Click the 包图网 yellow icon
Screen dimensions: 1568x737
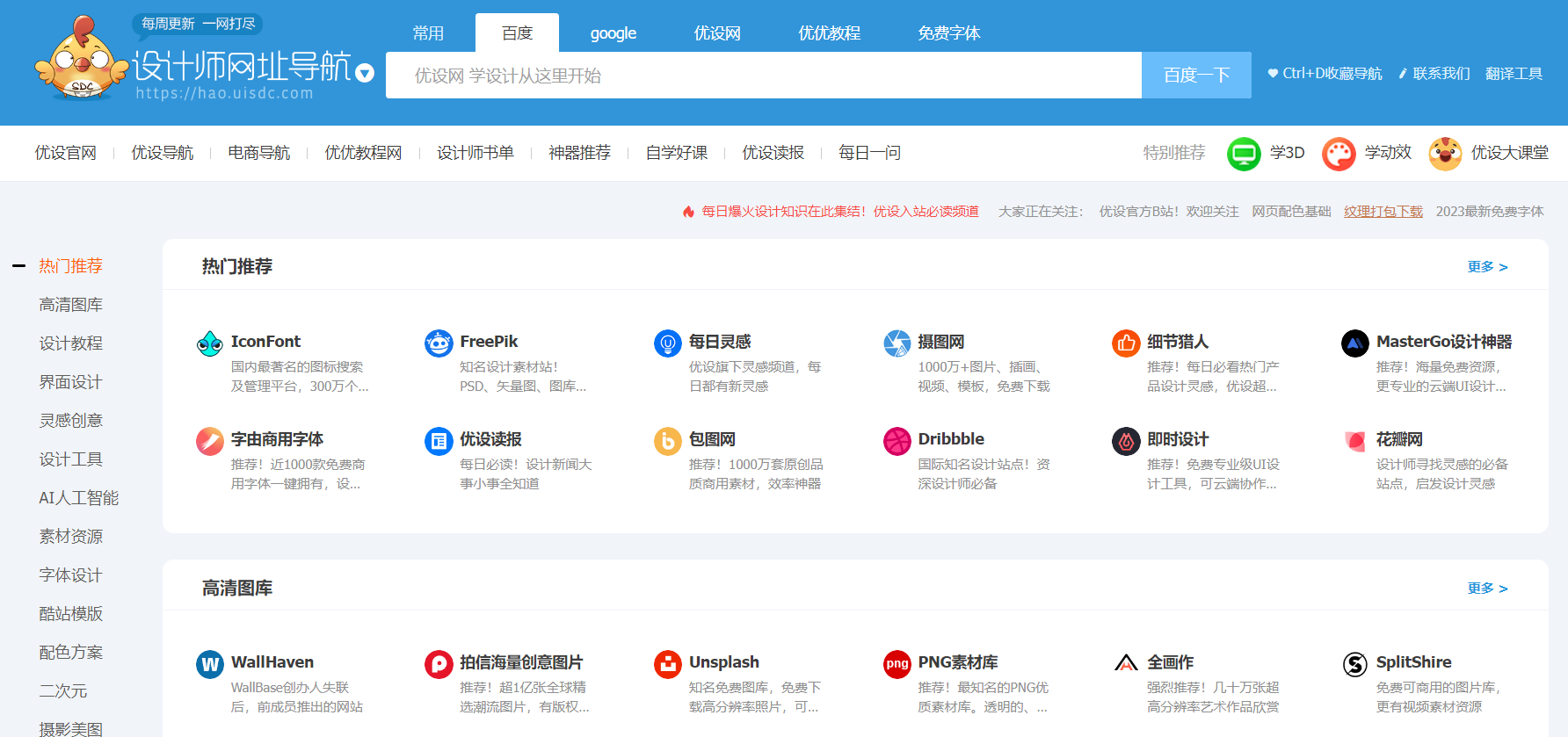point(668,441)
